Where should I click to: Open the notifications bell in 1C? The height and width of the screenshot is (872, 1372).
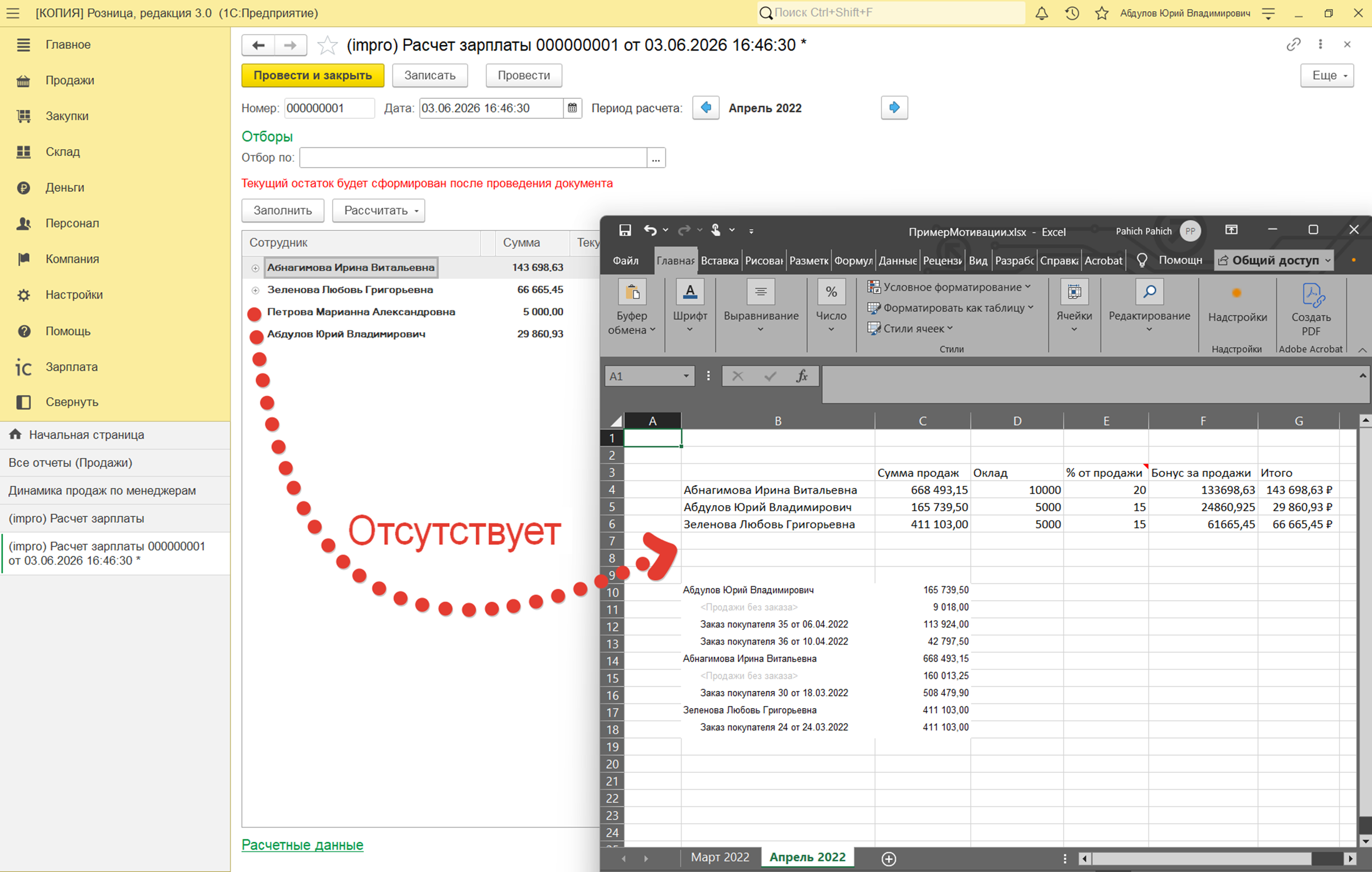(x=1041, y=13)
